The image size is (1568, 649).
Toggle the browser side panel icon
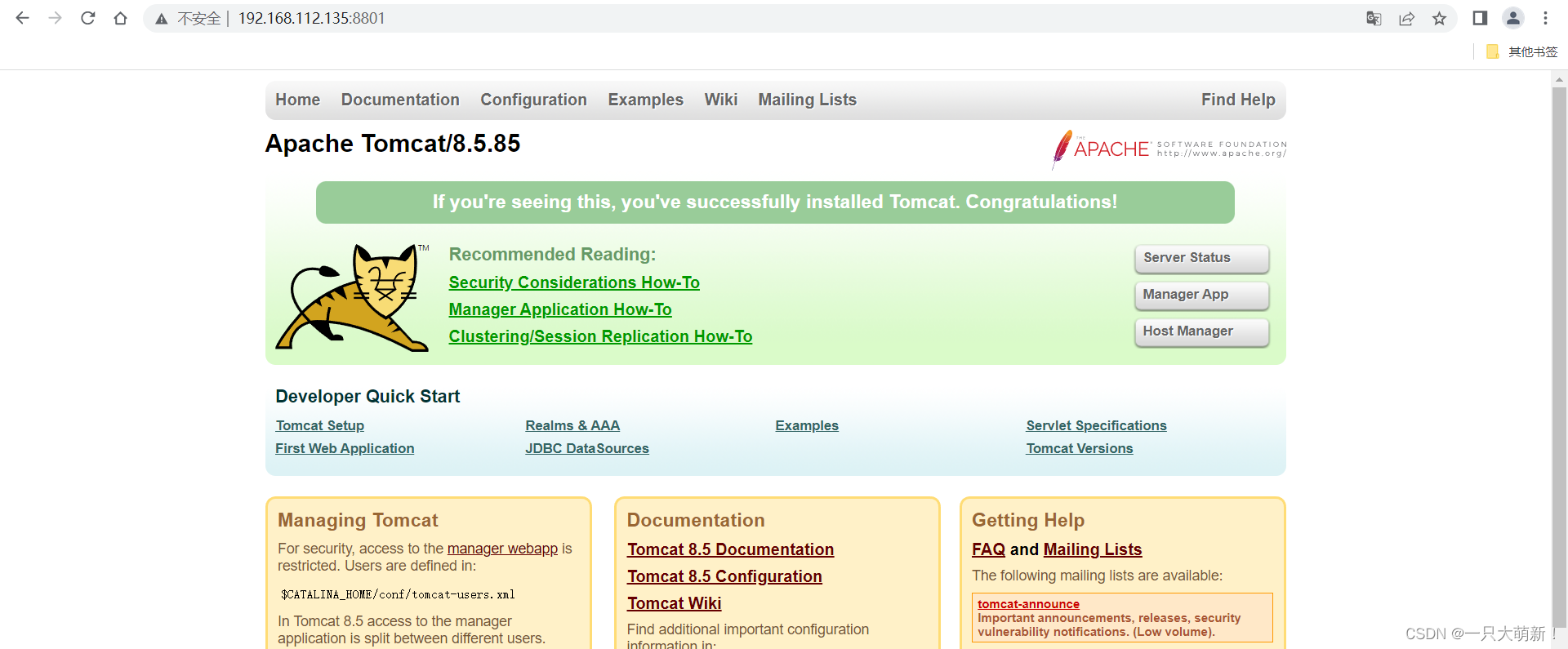(x=1480, y=18)
